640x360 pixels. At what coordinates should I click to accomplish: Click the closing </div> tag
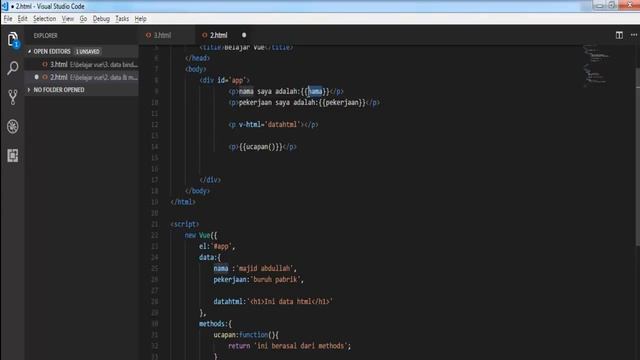210,180
